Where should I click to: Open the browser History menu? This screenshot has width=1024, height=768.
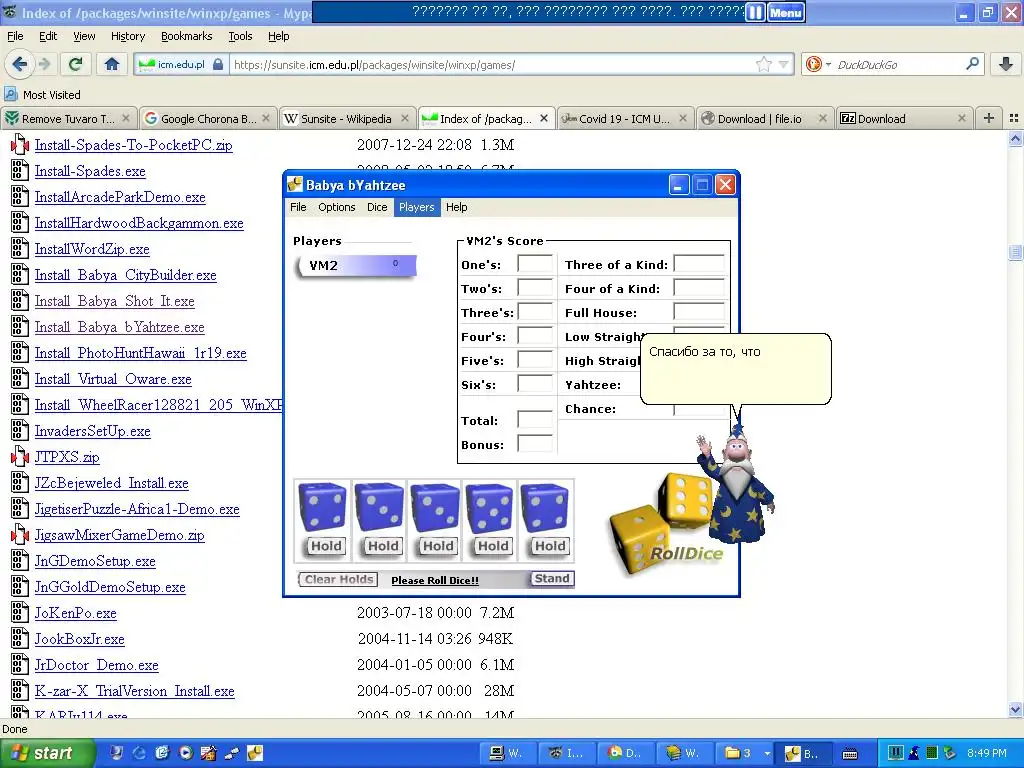coord(127,37)
